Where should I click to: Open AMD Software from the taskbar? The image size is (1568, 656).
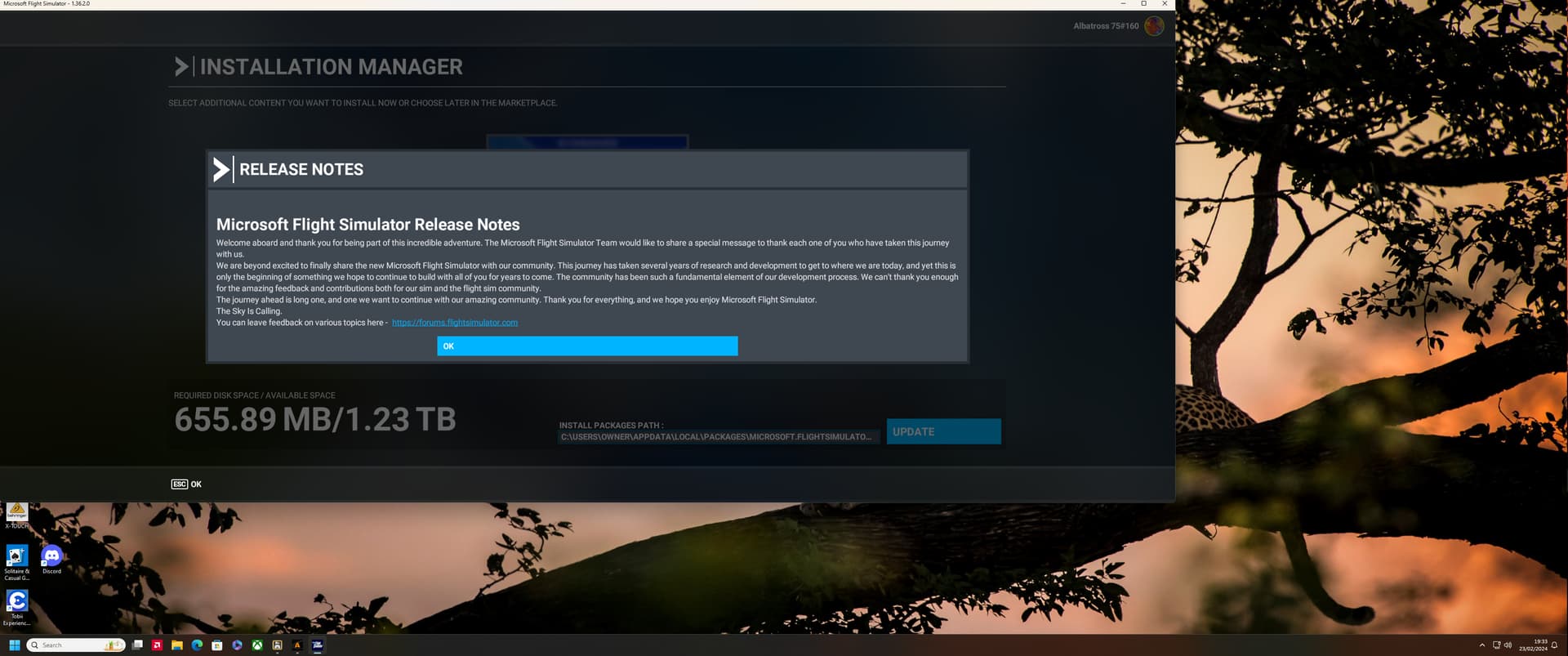coord(157,645)
